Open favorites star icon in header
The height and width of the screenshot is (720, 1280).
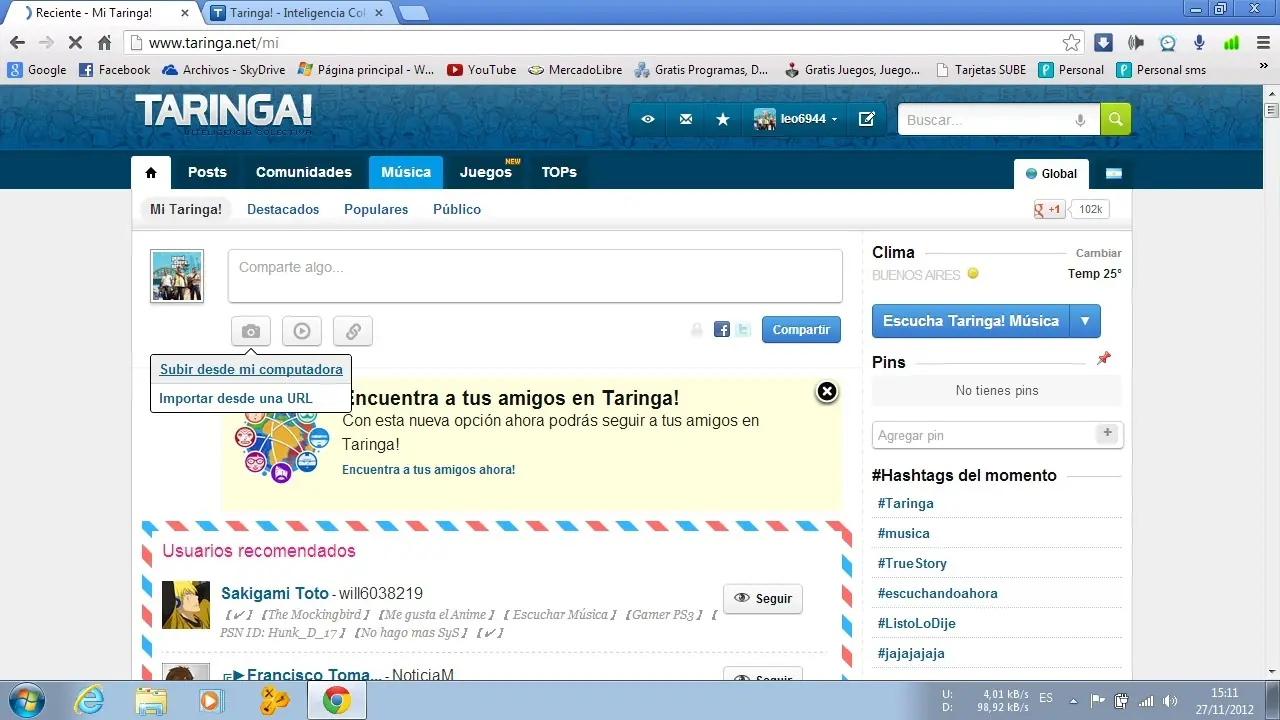[723, 119]
